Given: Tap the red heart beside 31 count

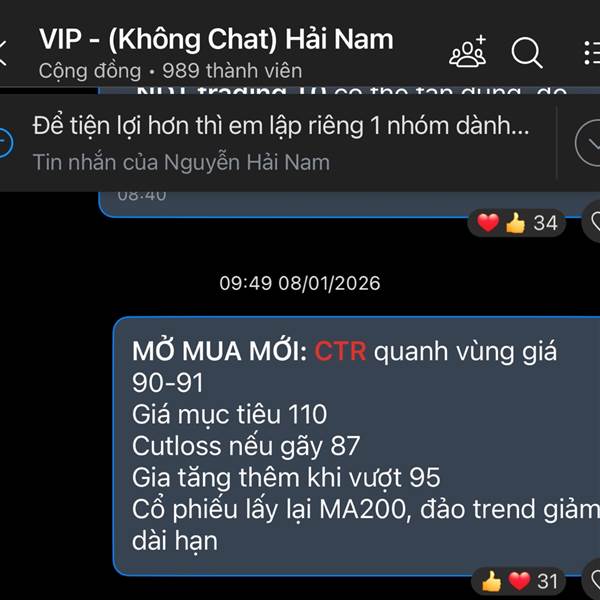Looking at the screenshot, I should coord(519,581).
